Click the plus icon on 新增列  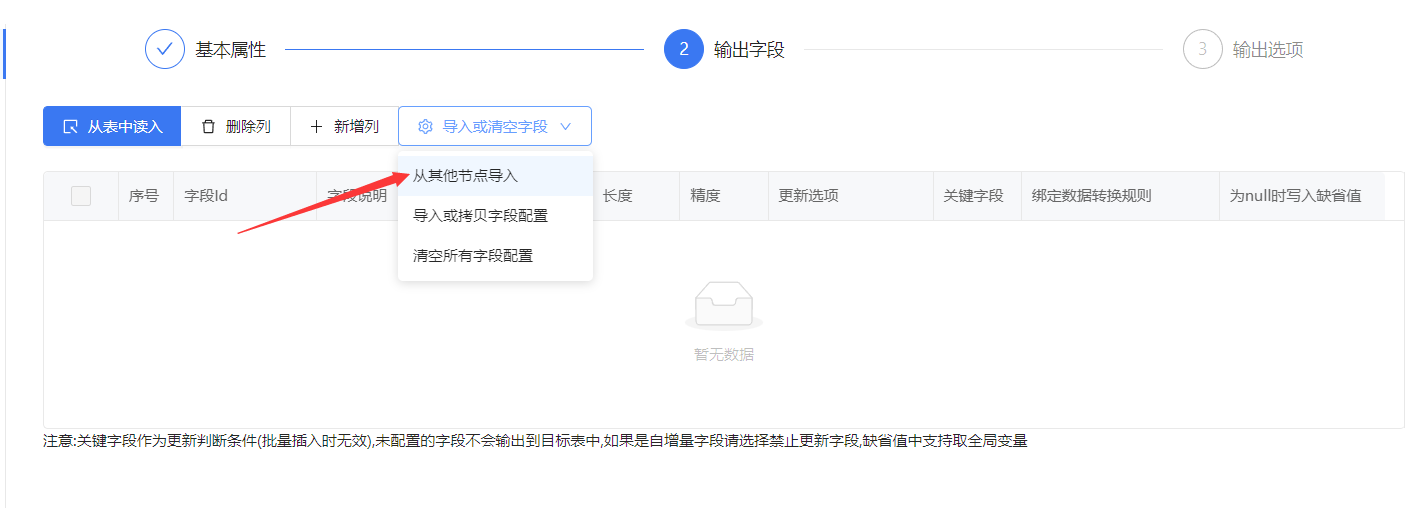pos(316,126)
